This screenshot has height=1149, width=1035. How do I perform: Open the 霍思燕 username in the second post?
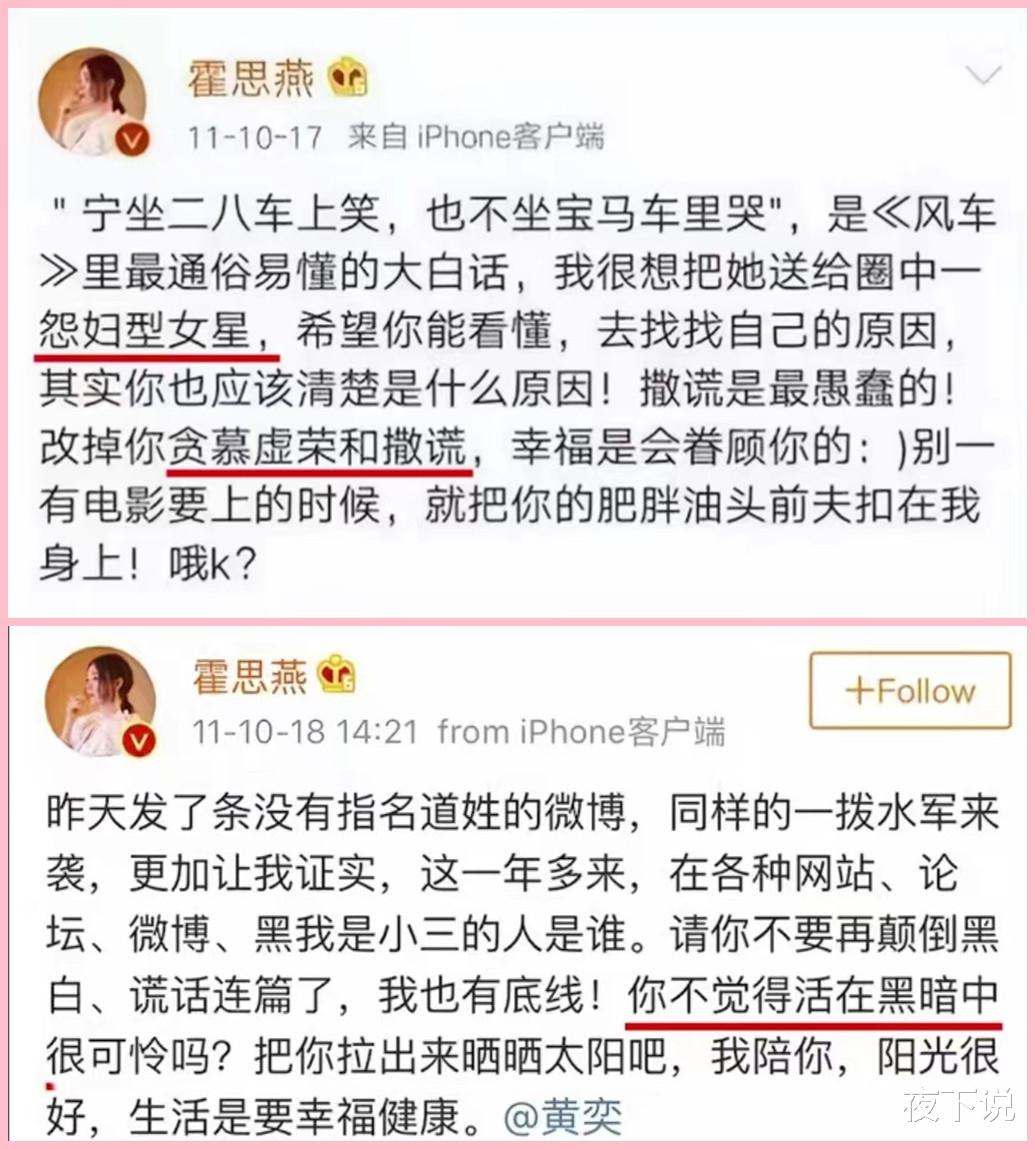point(250,676)
